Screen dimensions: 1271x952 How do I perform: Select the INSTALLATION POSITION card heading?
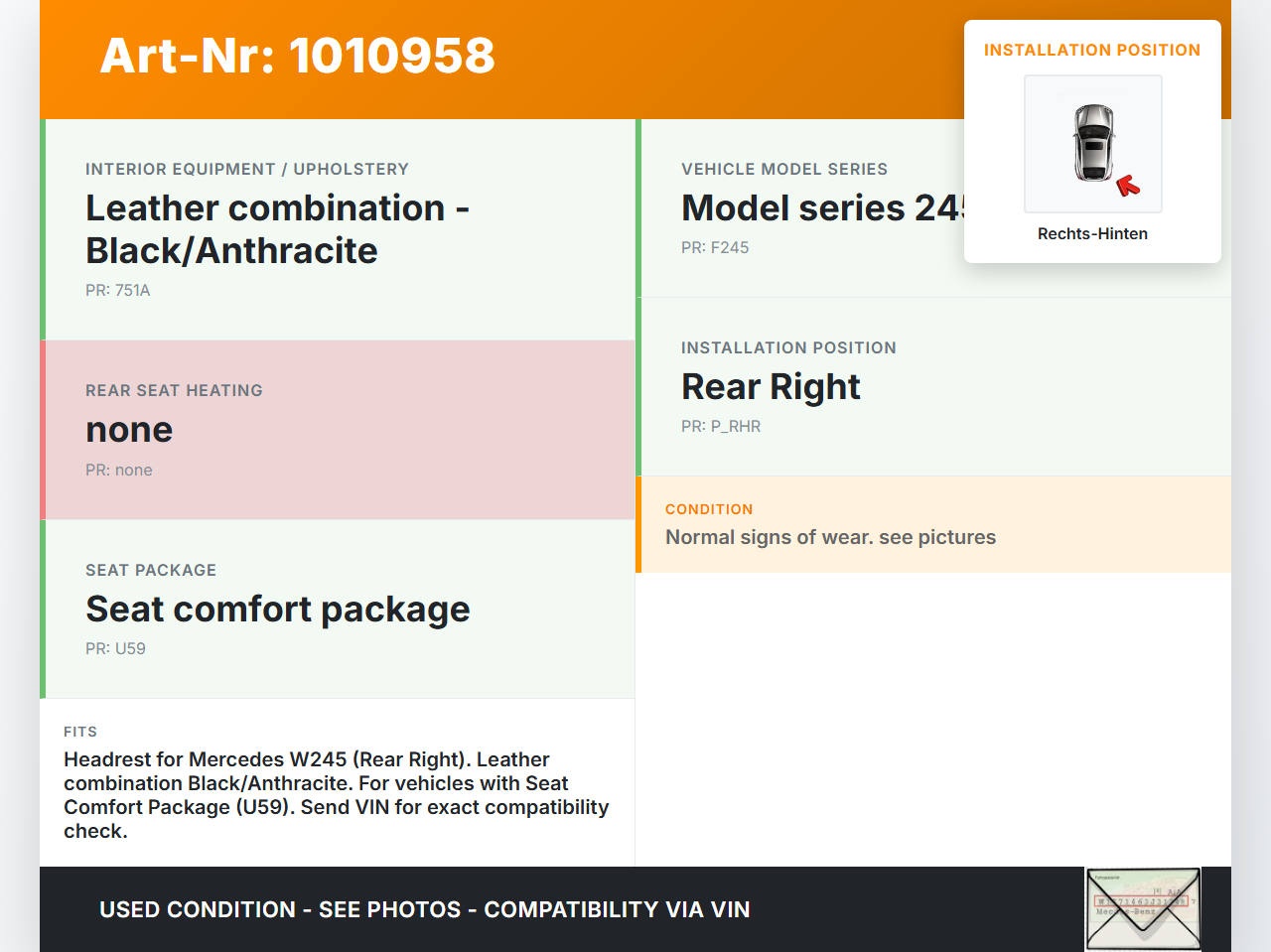pyautogui.click(x=1092, y=50)
